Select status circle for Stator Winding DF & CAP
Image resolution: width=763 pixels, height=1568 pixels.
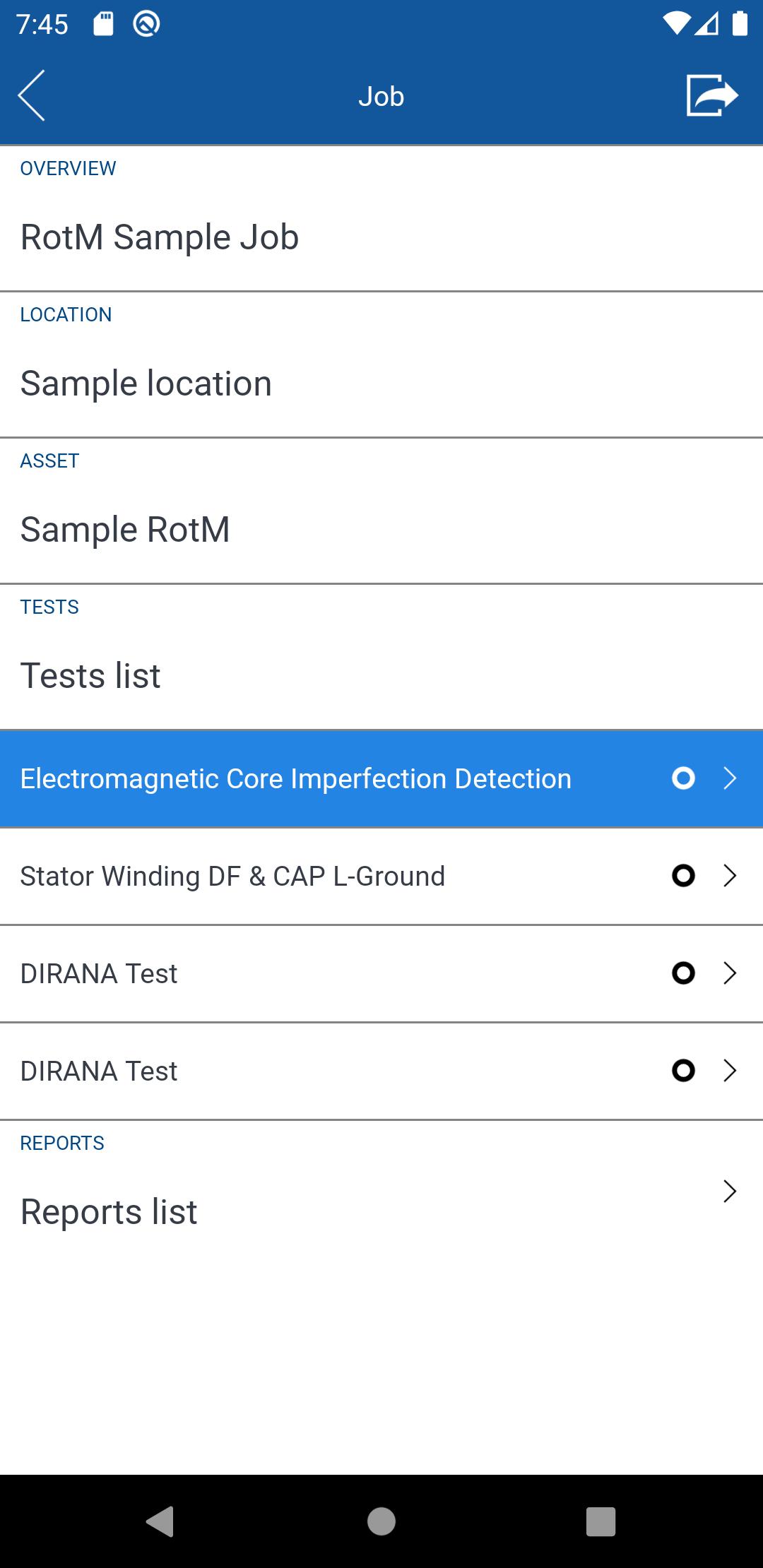coord(683,876)
